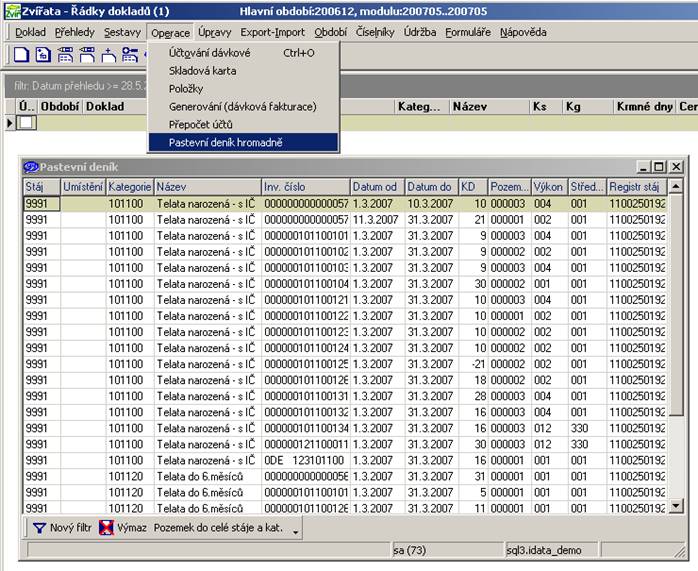Open the Přehledy menu

(75, 32)
